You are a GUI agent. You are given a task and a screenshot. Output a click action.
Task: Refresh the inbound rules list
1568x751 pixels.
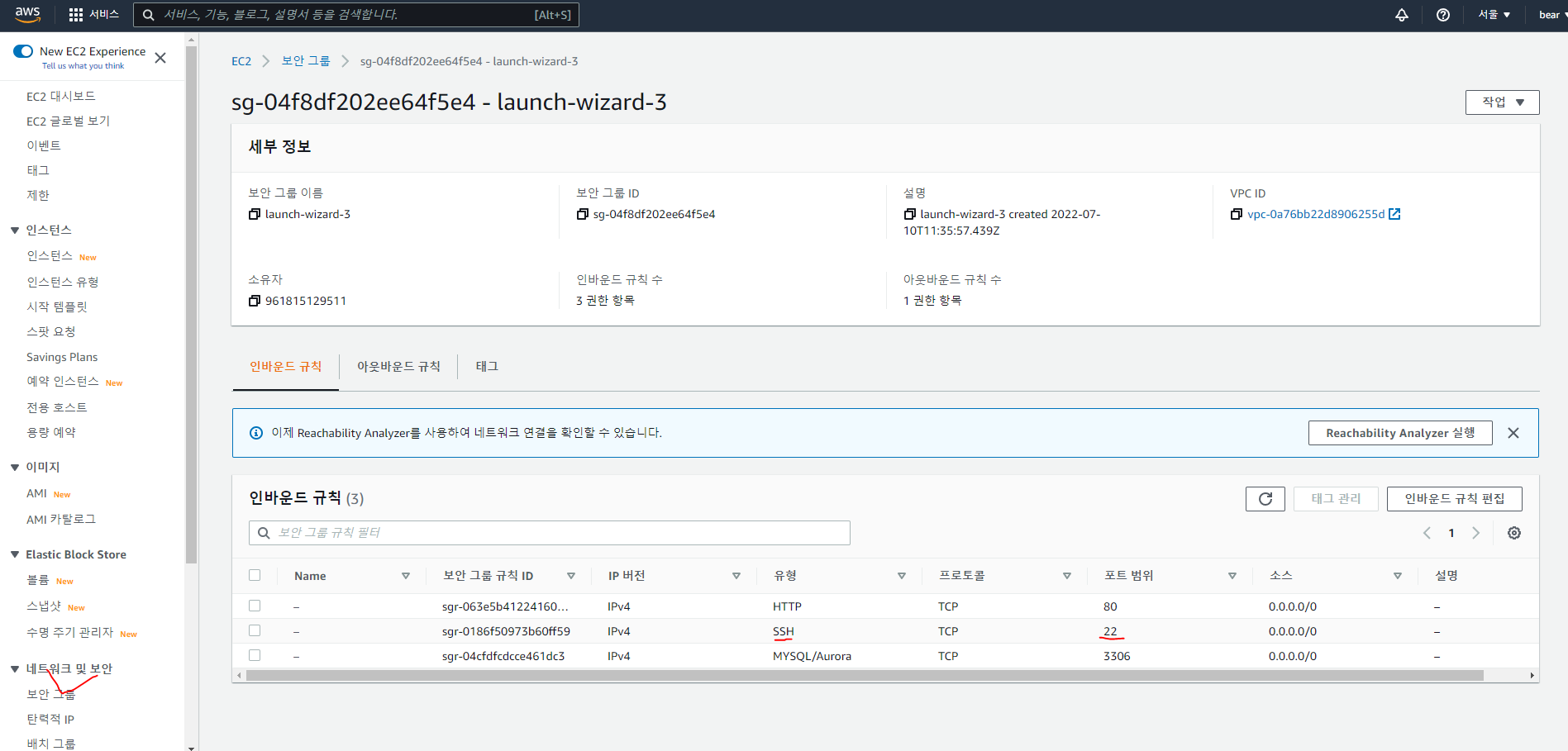1265,499
